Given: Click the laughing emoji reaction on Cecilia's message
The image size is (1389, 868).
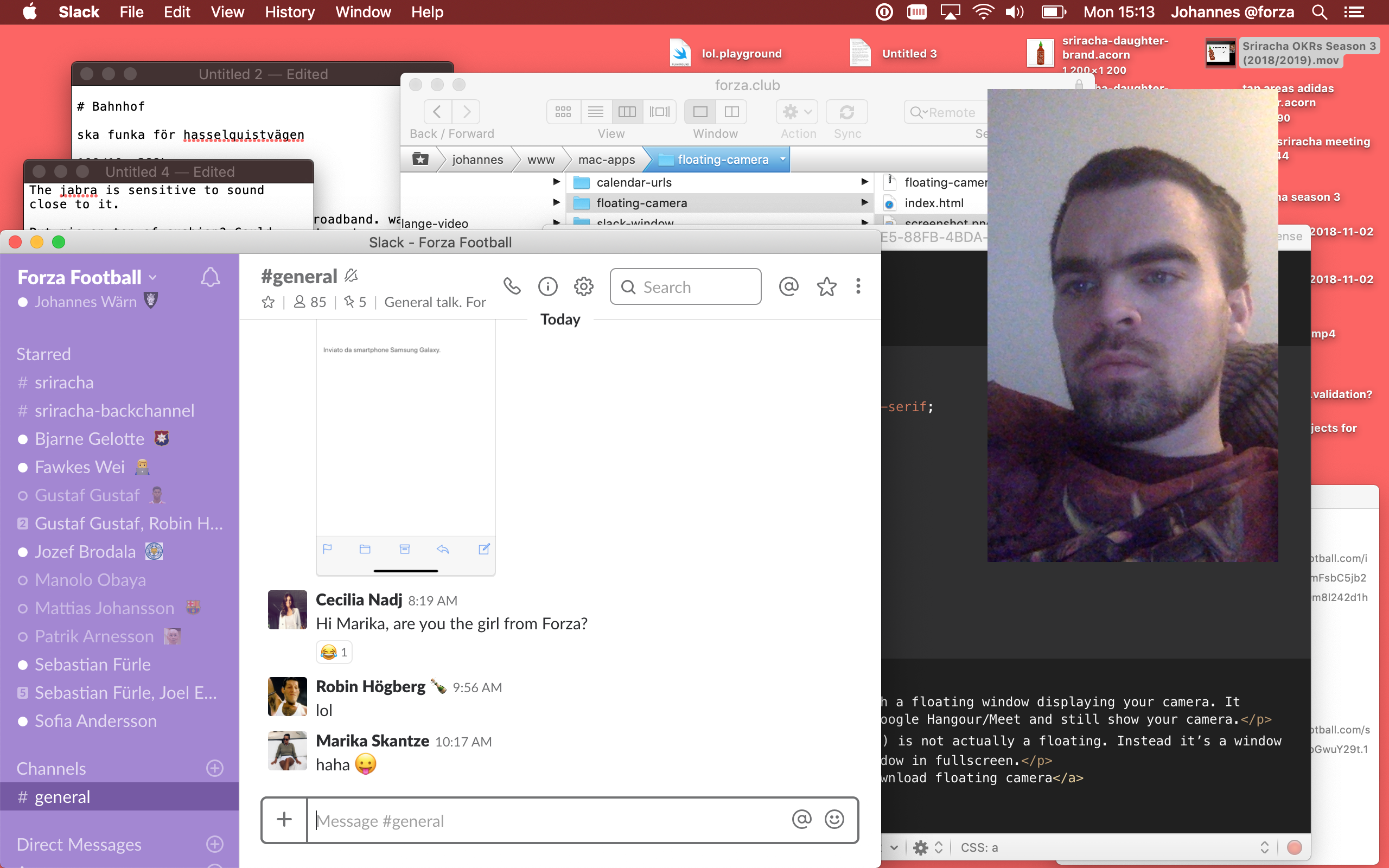Looking at the screenshot, I should 334,652.
